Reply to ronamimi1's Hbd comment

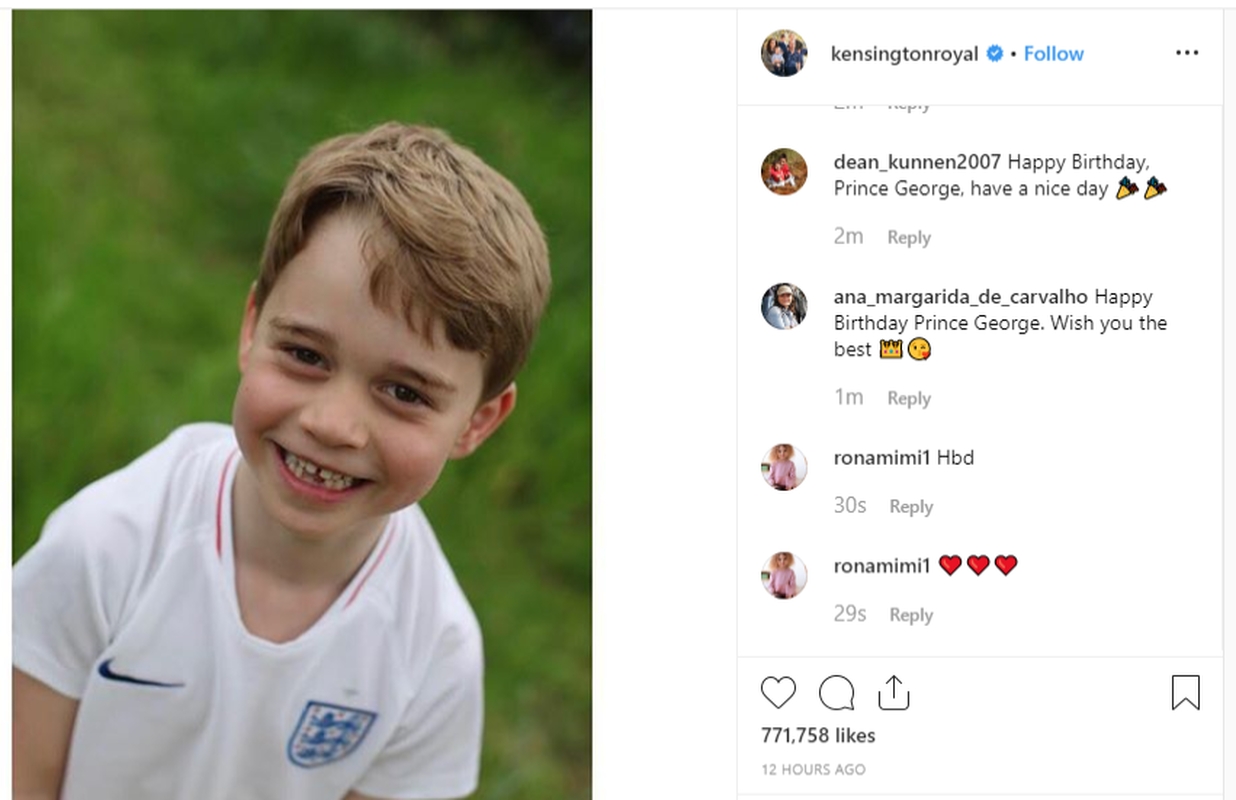[x=911, y=507]
